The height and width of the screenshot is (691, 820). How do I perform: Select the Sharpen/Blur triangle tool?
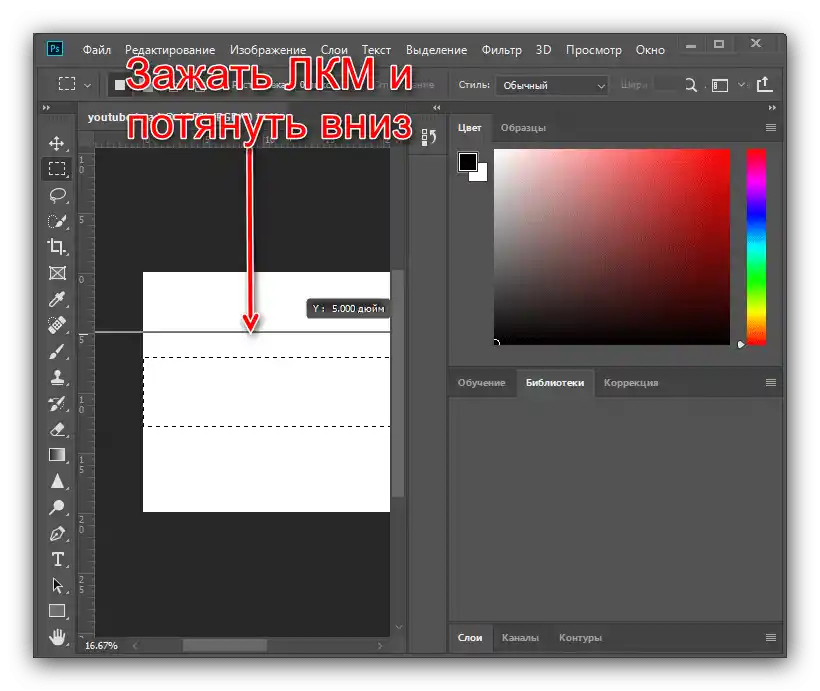coord(57,481)
